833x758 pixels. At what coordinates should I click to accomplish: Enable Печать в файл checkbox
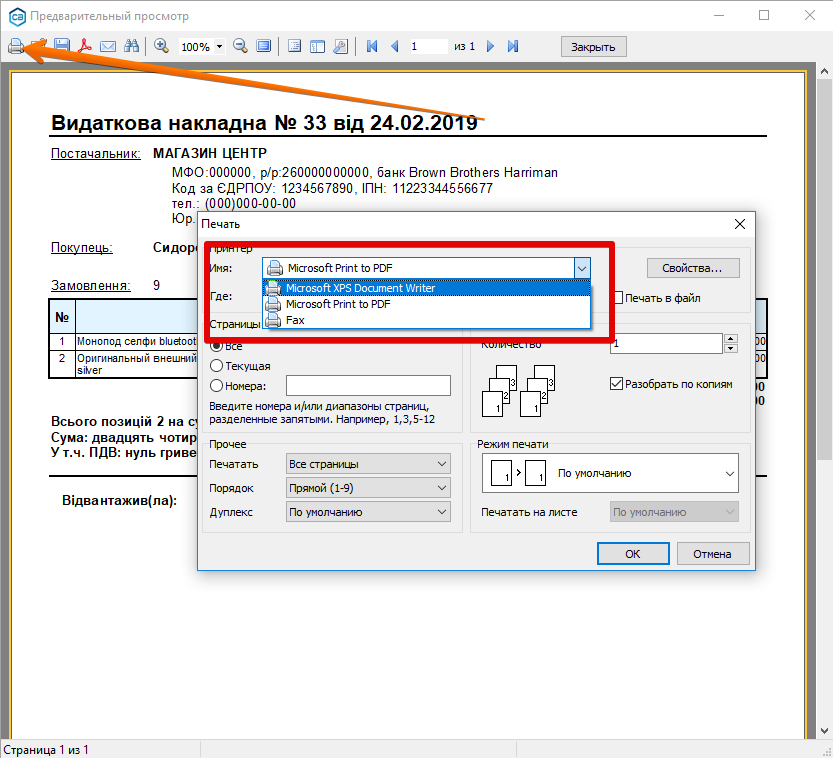click(618, 297)
